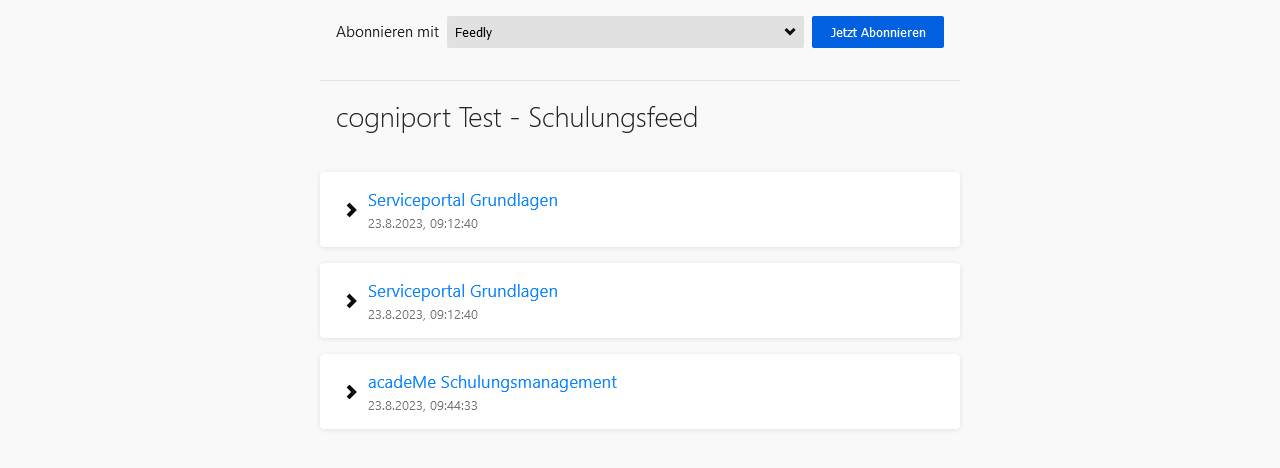The width and height of the screenshot is (1280, 468).
Task: Click the timestamp under the second Serviceportal entry
Action: (423, 315)
